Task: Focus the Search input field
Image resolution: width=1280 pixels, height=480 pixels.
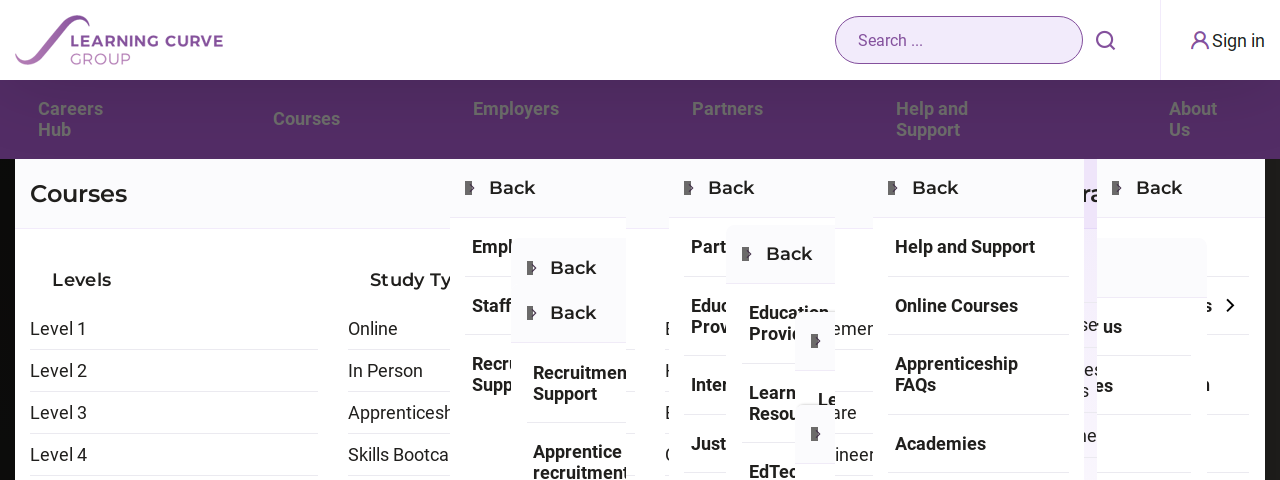Action: coord(958,40)
